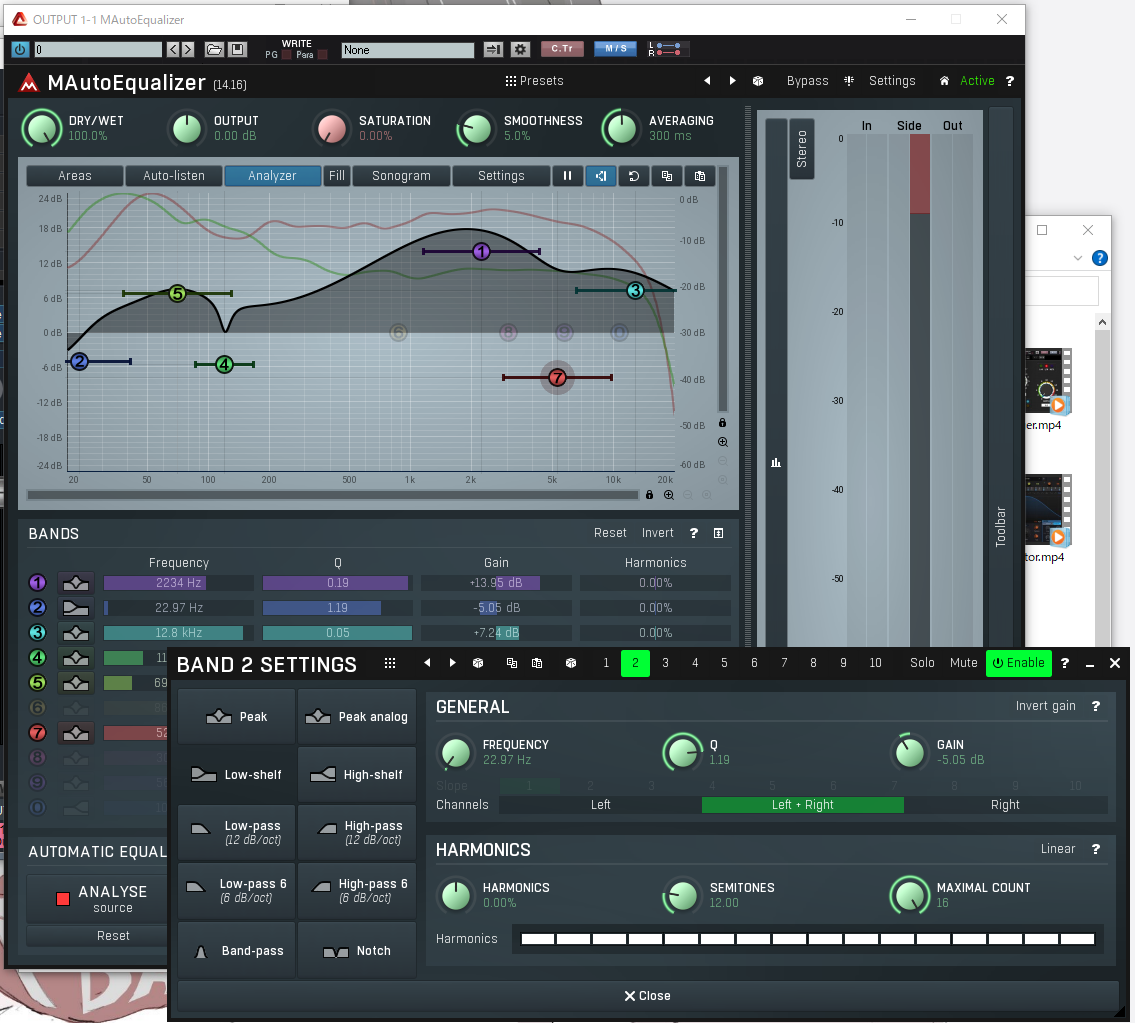
Task: Mute Band 2 in the settings header
Action: click(x=963, y=663)
